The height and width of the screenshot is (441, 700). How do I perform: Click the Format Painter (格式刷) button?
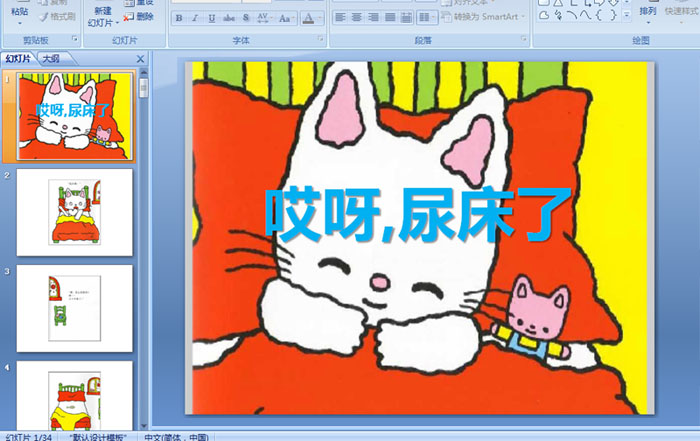[59, 17]
